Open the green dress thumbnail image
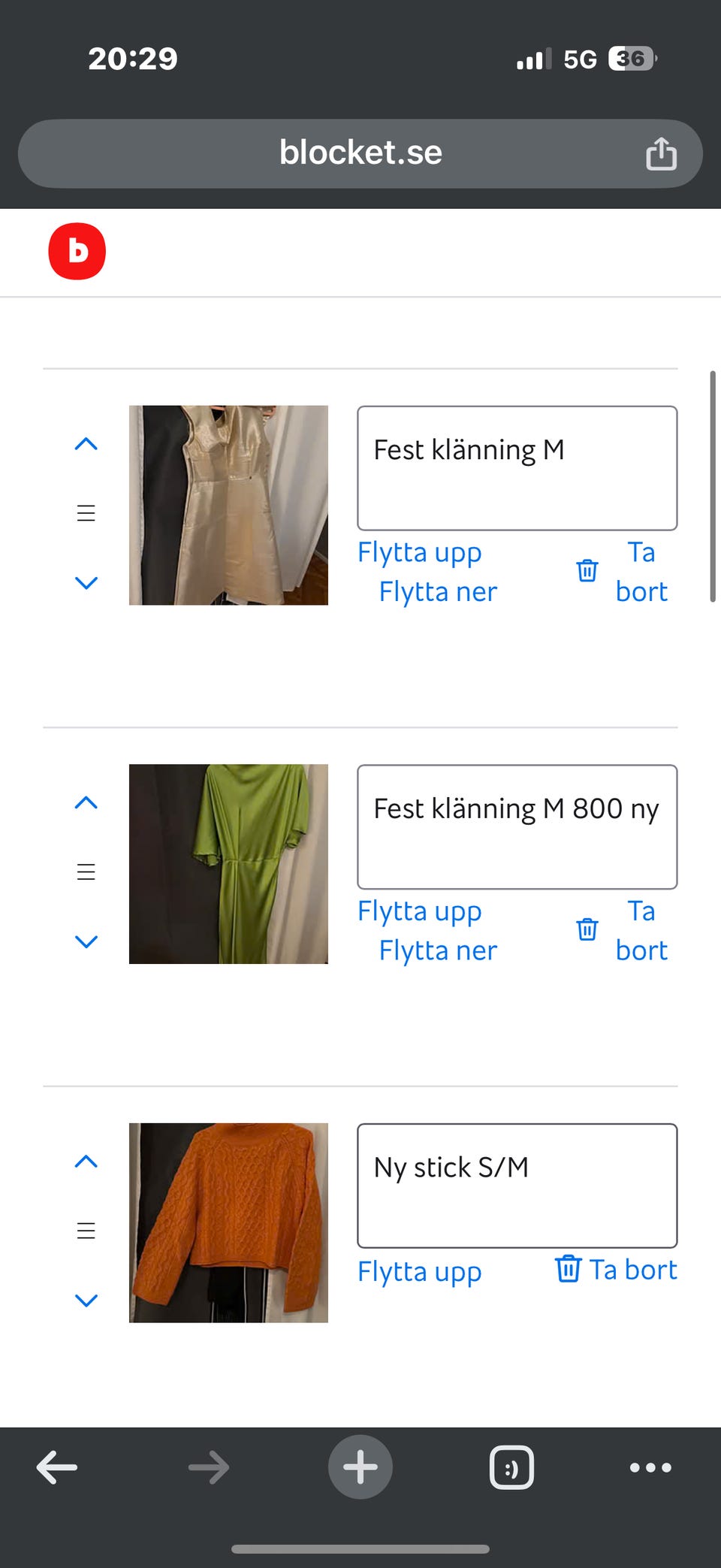The width and height of the screenshot is (721, 1568). click(228, 864)
